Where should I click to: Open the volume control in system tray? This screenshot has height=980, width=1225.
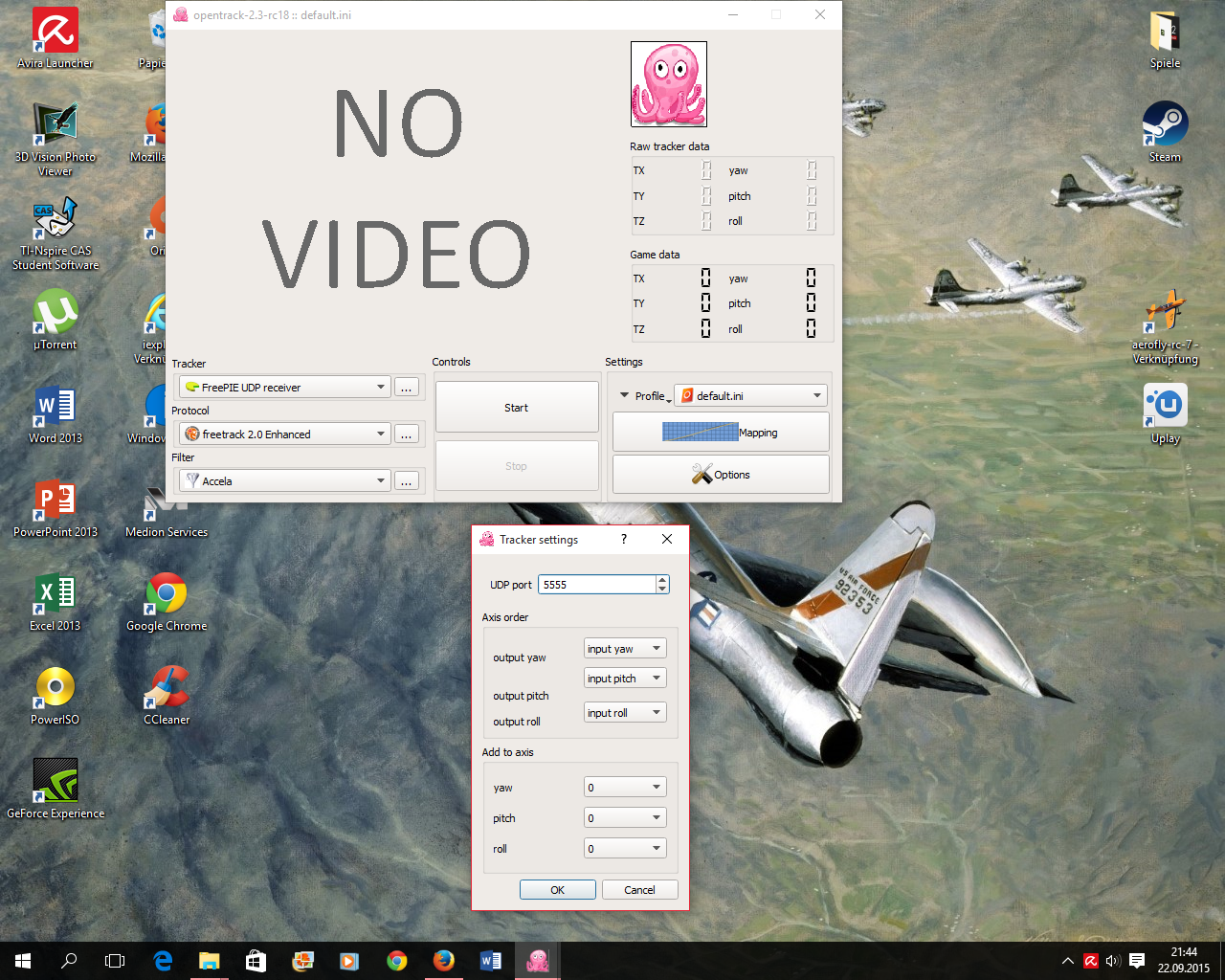pyautogui.click(x=1113, y=961)
